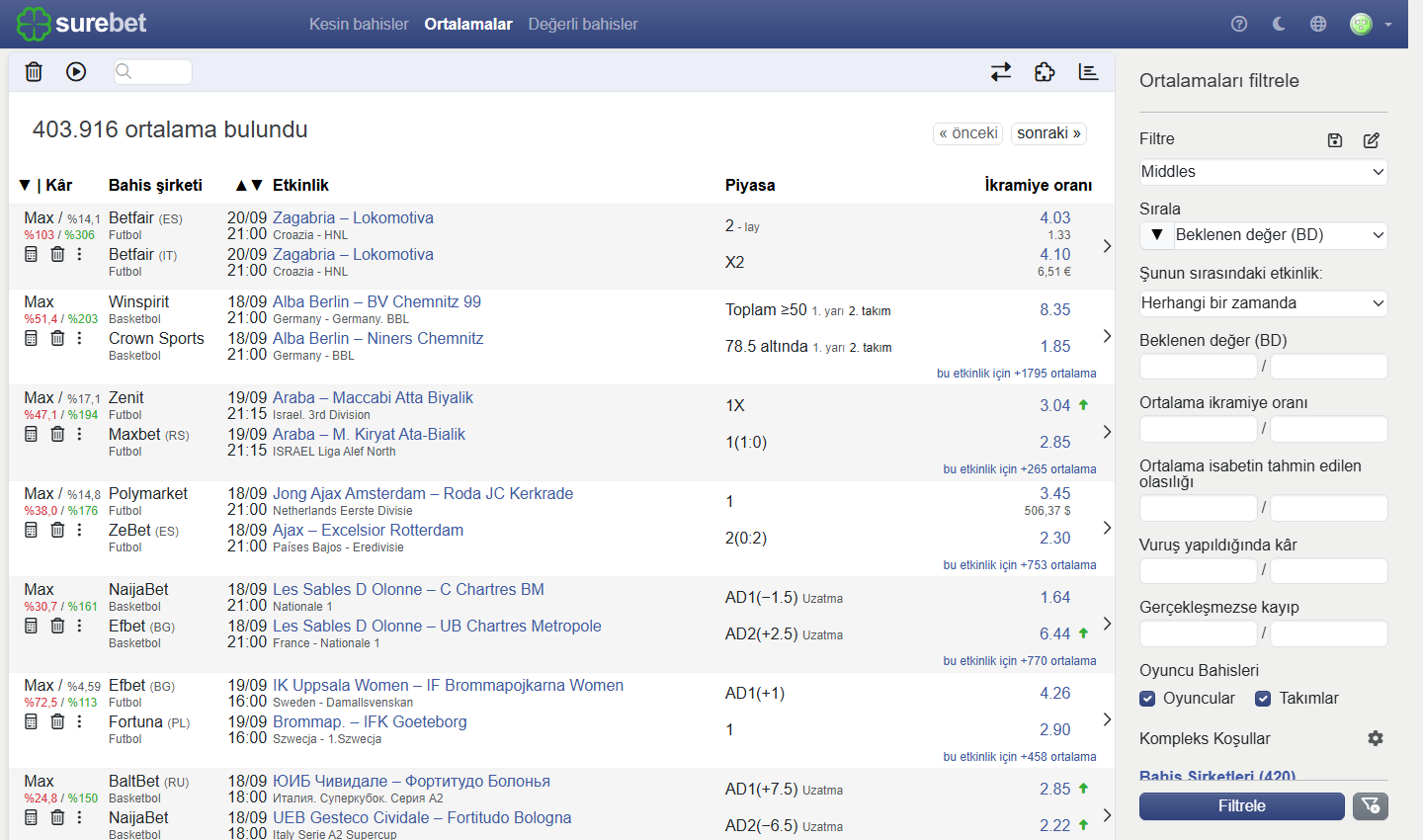This screenshot has width=1423, height=840.
Task: Open Alba Berlin – BV Chemnitz 99 link
Action: (377, 301)
